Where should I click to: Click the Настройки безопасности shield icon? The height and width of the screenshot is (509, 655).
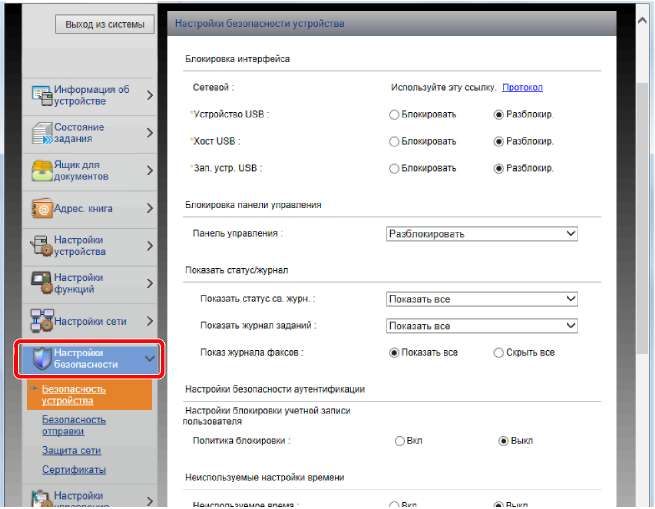tap(41, 359)
